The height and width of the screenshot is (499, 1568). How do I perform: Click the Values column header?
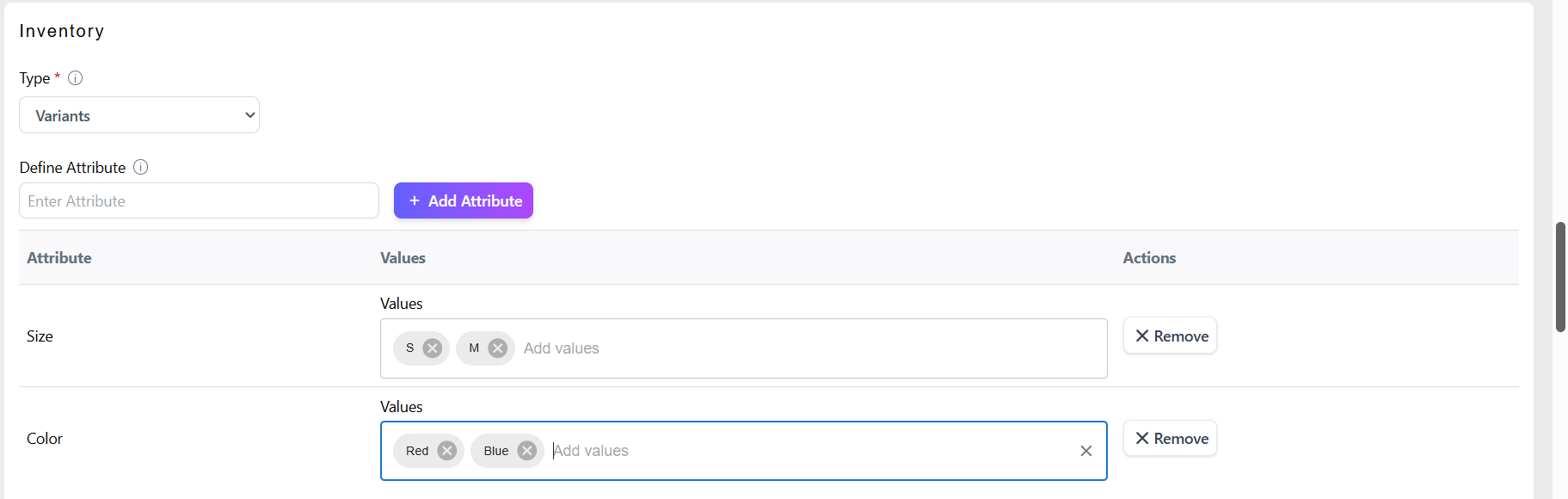pyautogui.click(x=403, y=258)
